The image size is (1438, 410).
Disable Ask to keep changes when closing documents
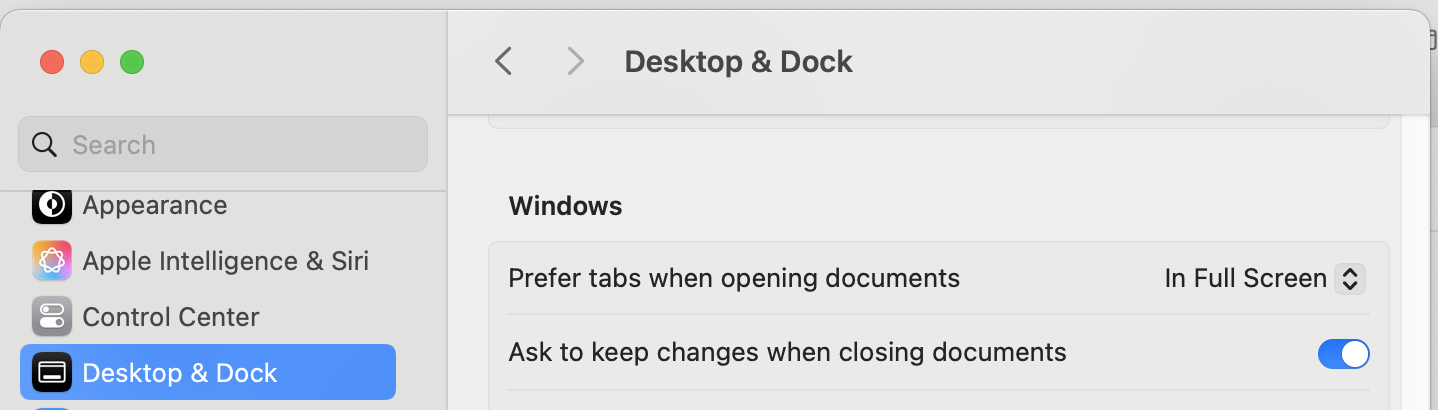pos(1343,353)
